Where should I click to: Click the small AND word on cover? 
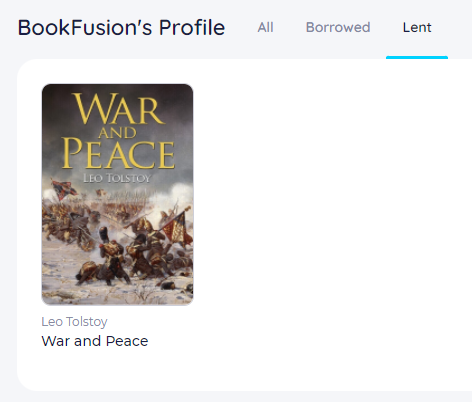point(117,132)
